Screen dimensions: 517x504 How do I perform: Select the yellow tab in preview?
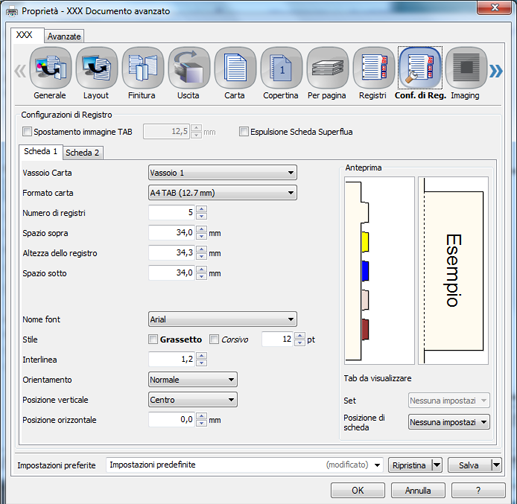click(x=365, y=242)
